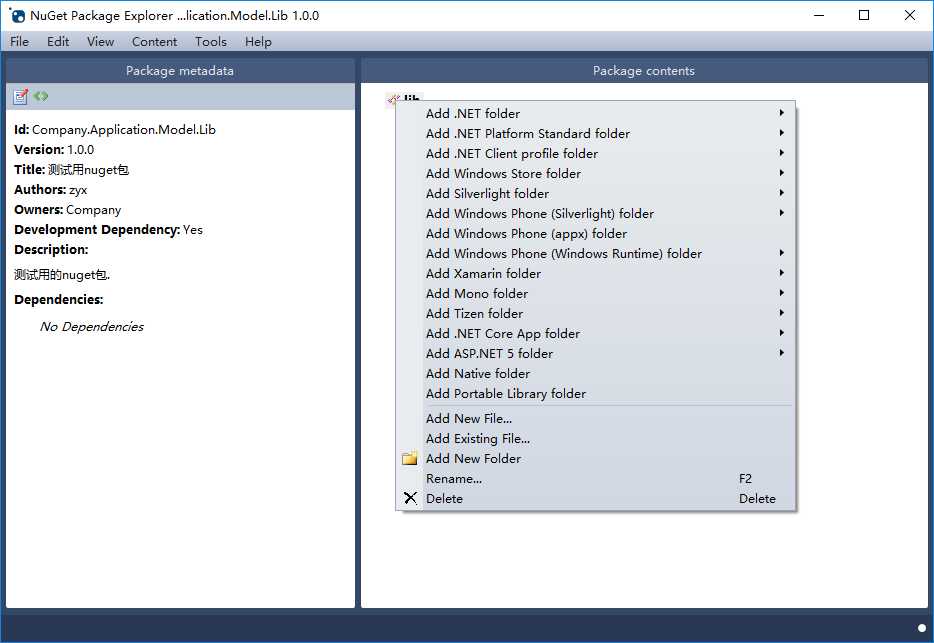Viewport: 934px width, 643px height.
Task: Choose Add .NET Platform Standard folder
Action: [596, 133]
